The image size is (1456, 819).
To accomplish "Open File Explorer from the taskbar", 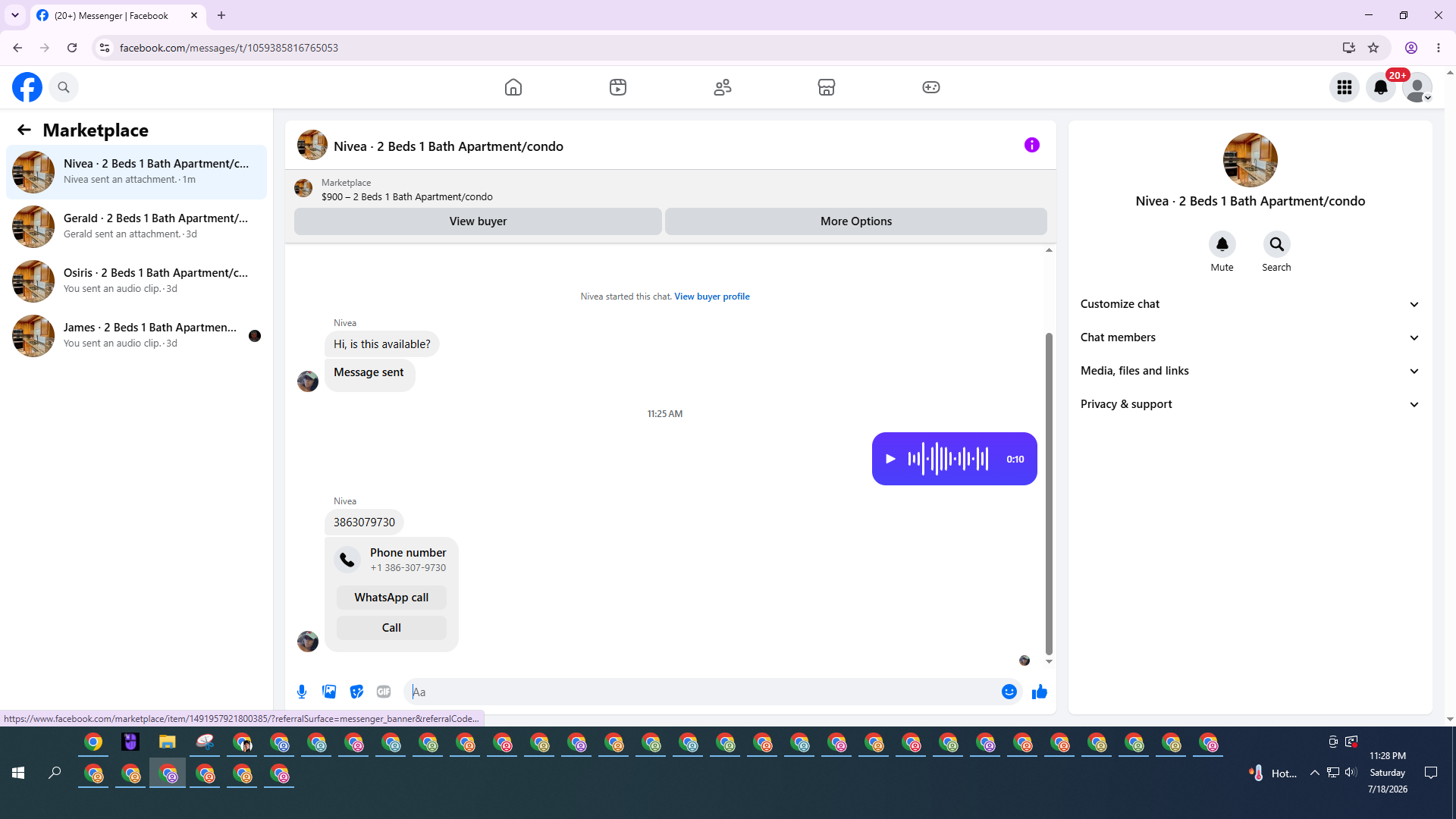I will point(168,742).
